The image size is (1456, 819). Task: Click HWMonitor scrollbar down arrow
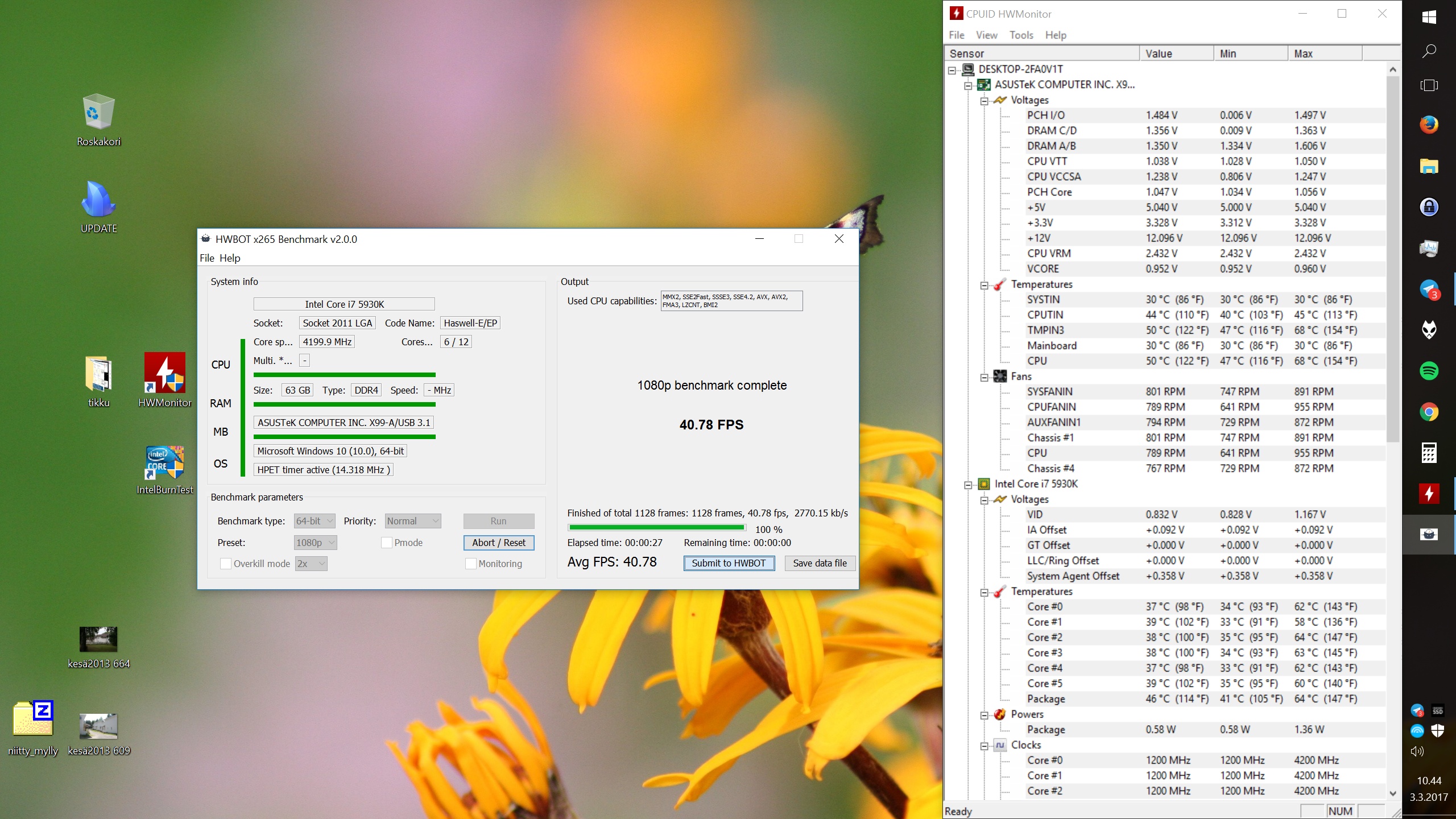(1393, 793)
